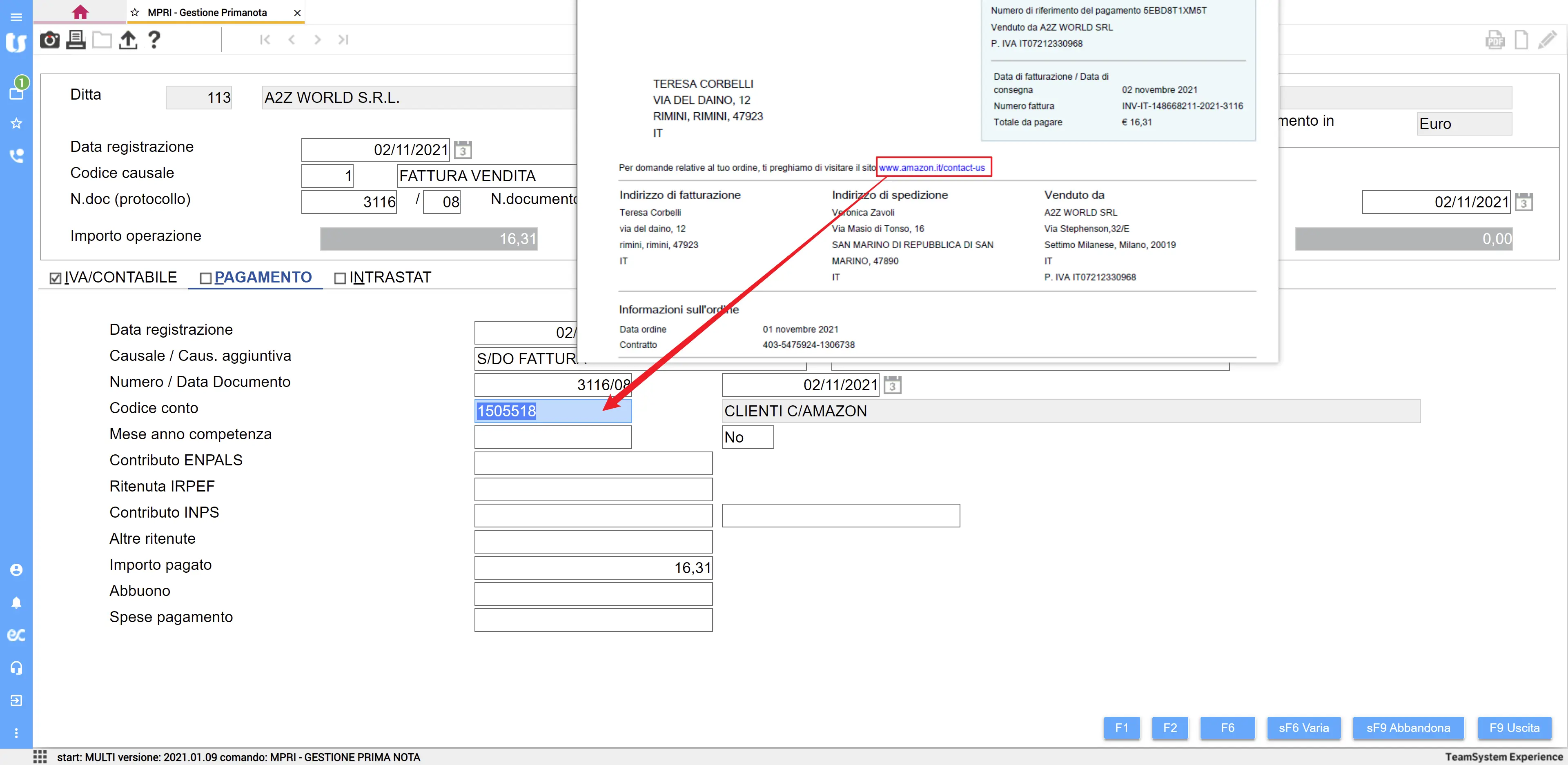
Task: Open calendar next to Data Documento field
Action: click(x=892, y=385)
